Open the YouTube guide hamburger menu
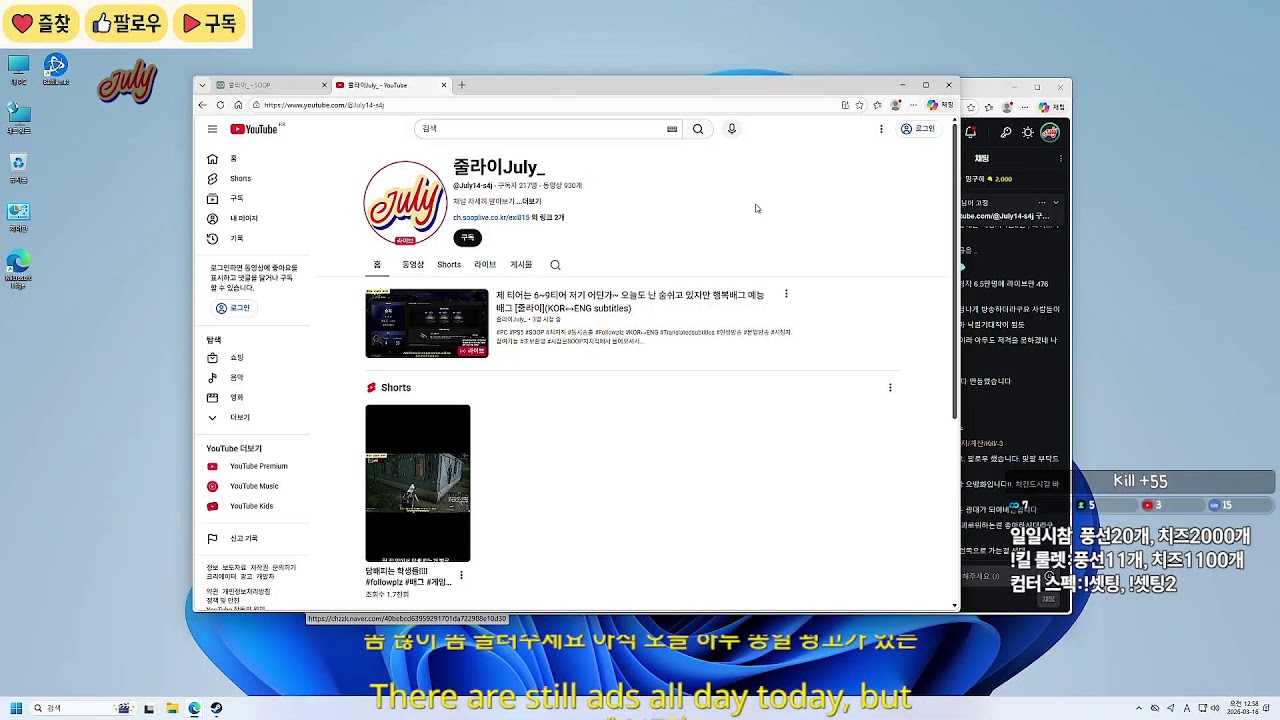Screen dimensions: 1280x720 coord(212,129)
